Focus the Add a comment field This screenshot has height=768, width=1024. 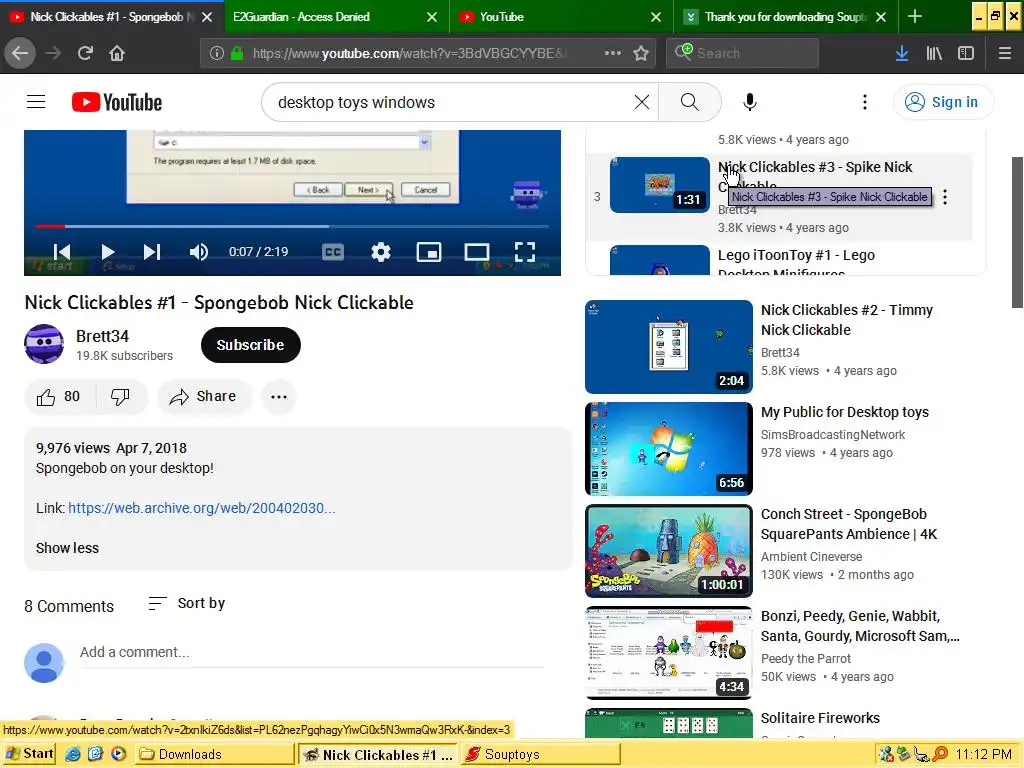312,652
